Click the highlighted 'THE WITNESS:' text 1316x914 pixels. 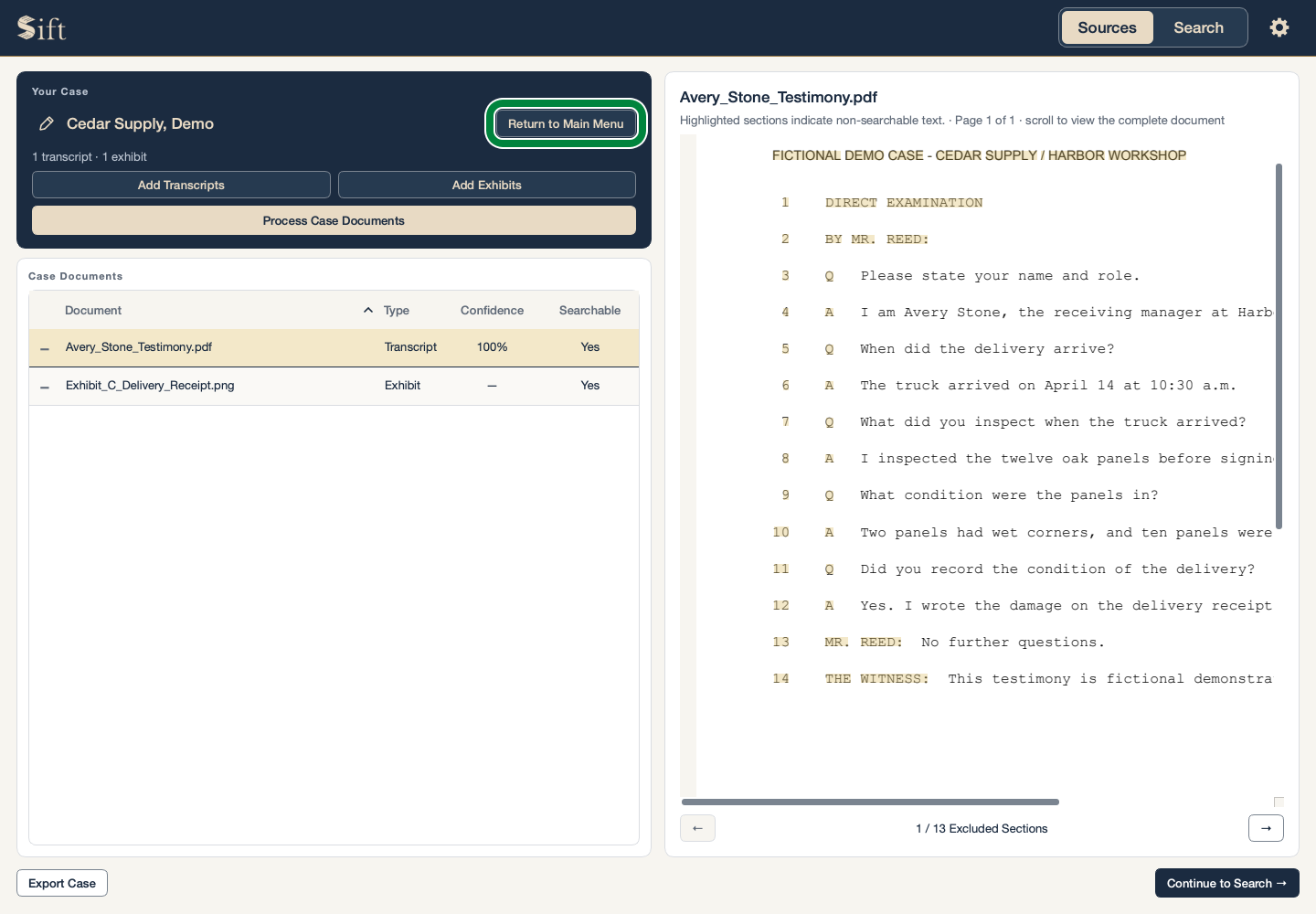click(876, 678)
